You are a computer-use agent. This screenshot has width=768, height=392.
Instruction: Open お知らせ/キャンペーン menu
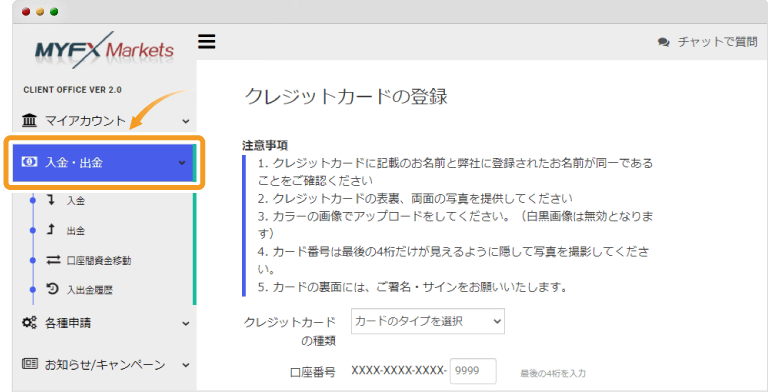coord(104,365)
